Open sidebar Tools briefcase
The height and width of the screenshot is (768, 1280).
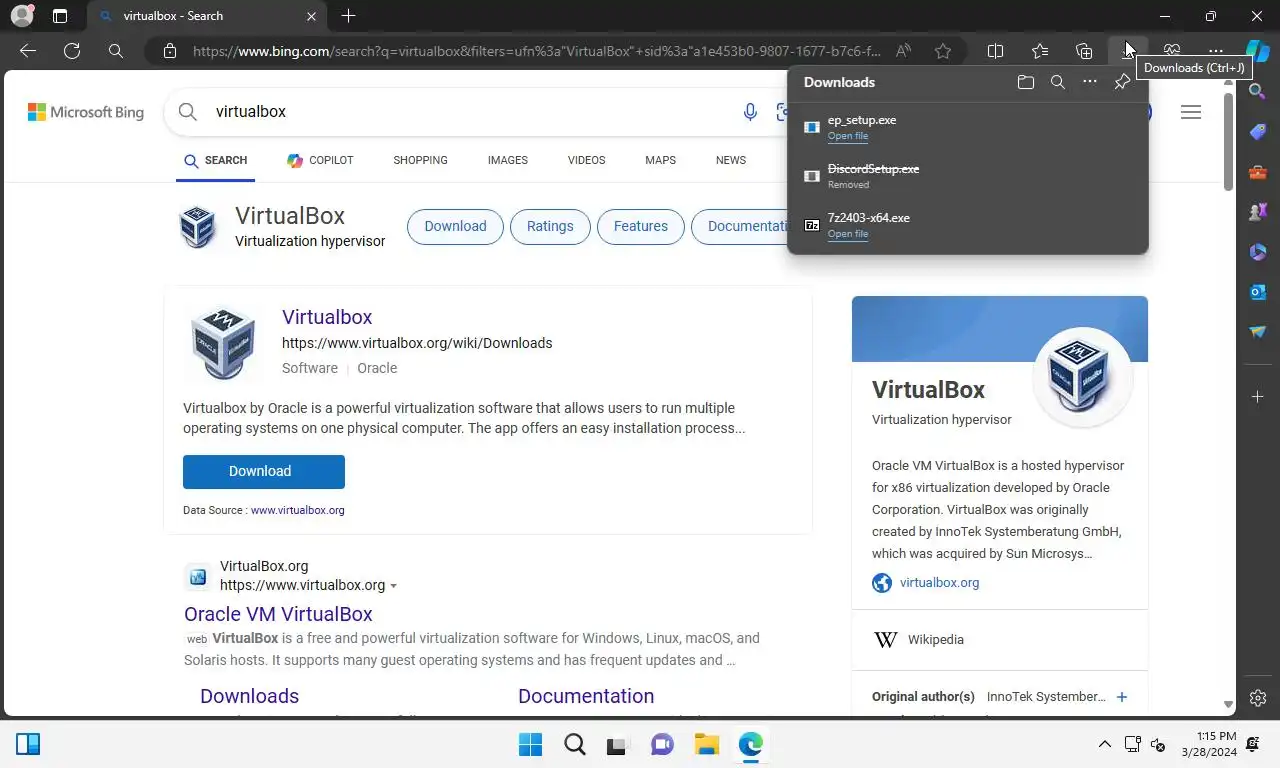pyautogui.click(x=1258, y=172)
